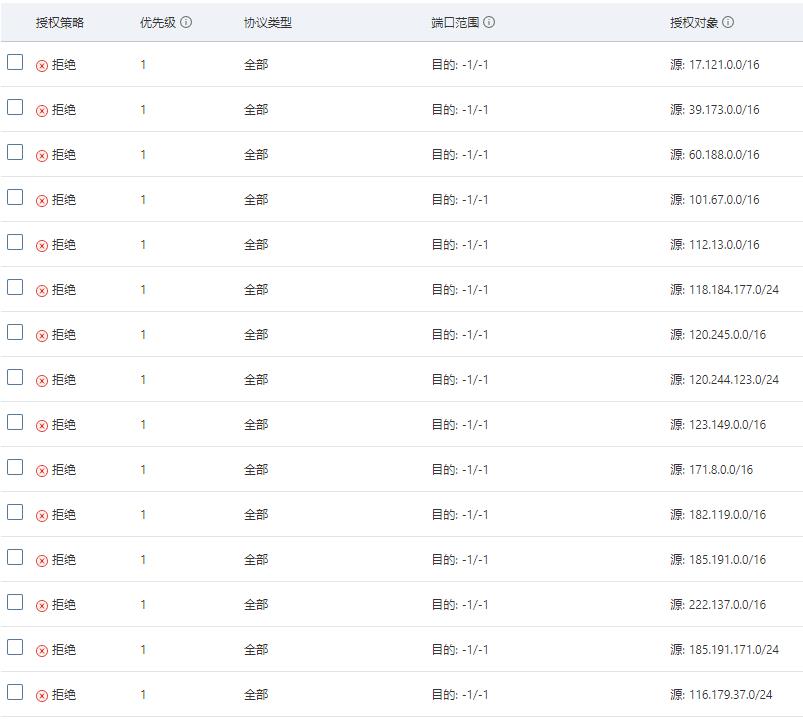Tick the checkbox for rule 112.13.0.0/16
The height and width of the screenshot is (722, 803).
click(15, 242)
